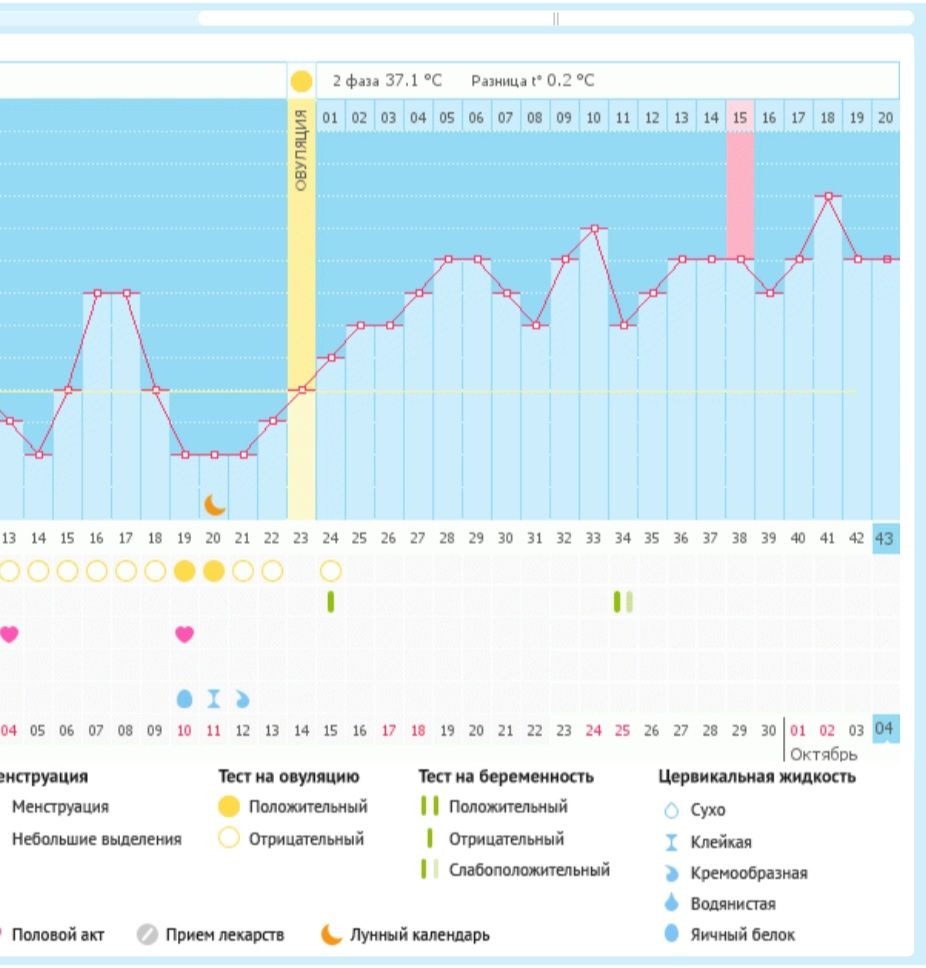Click the Прием лекарств legend icon

click(x=148, y=935)
